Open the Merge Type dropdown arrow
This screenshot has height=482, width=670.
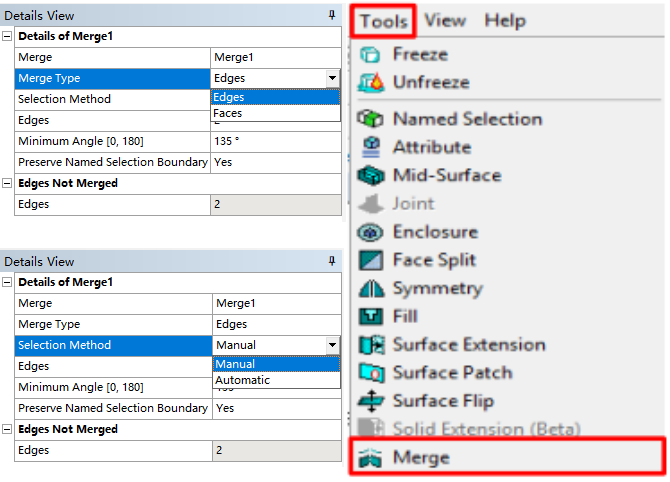[x=332, y=78]
